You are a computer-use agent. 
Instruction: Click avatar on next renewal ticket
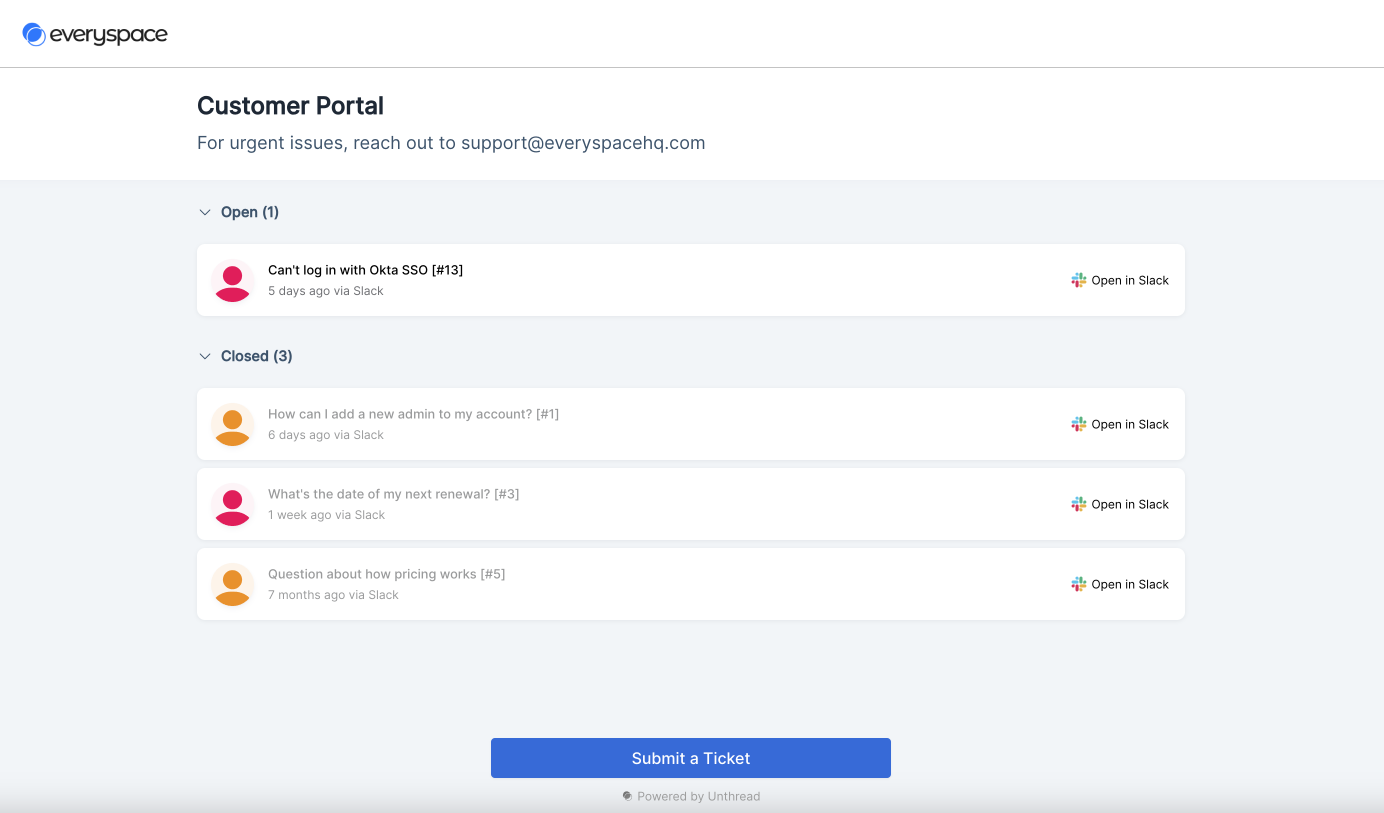[x=233, y=505]
